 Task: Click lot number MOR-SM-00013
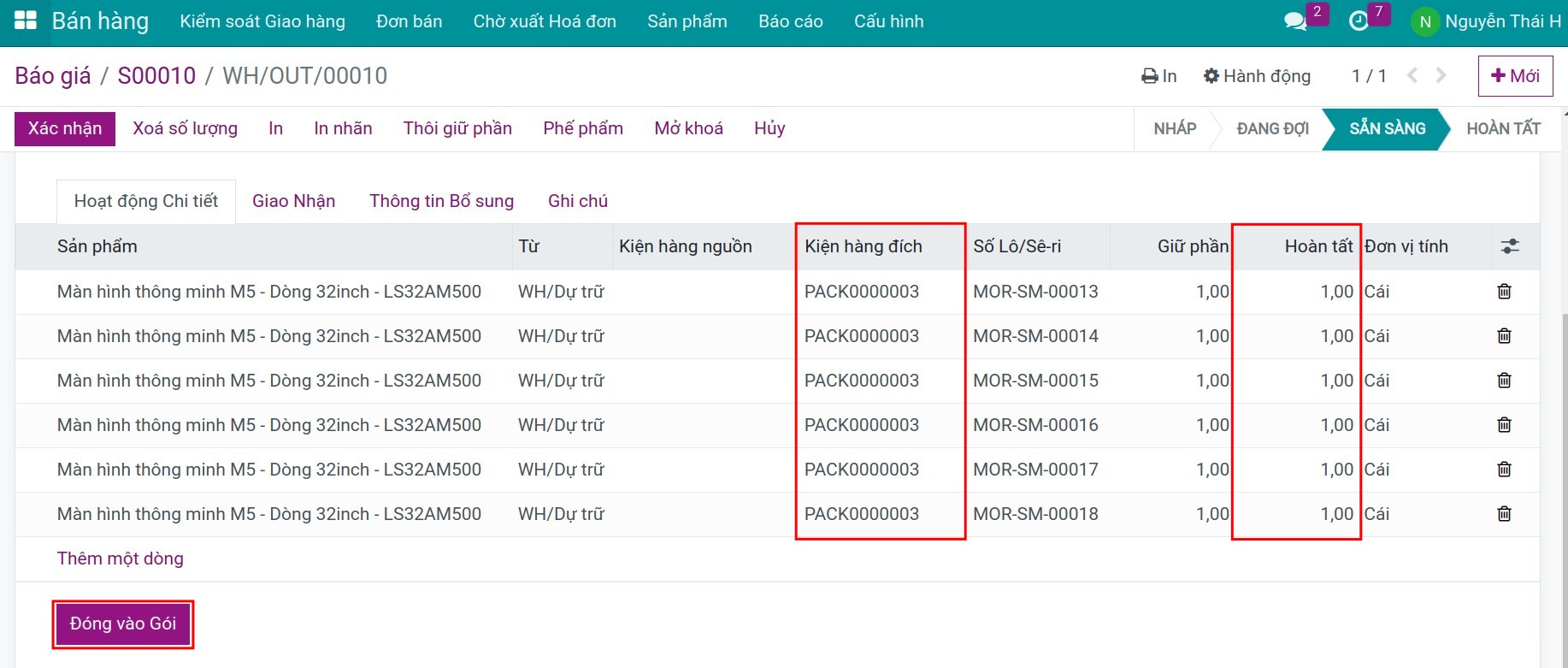[1035, 292]
